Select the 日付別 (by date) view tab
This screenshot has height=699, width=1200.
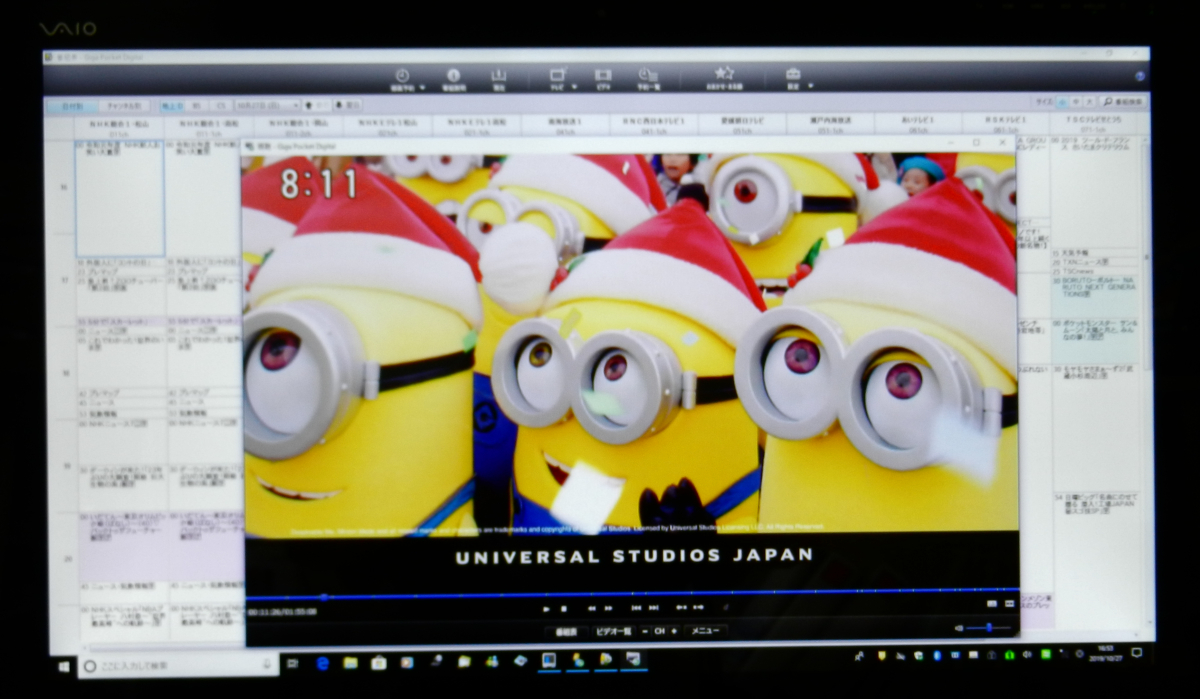(x=73, y=105)
